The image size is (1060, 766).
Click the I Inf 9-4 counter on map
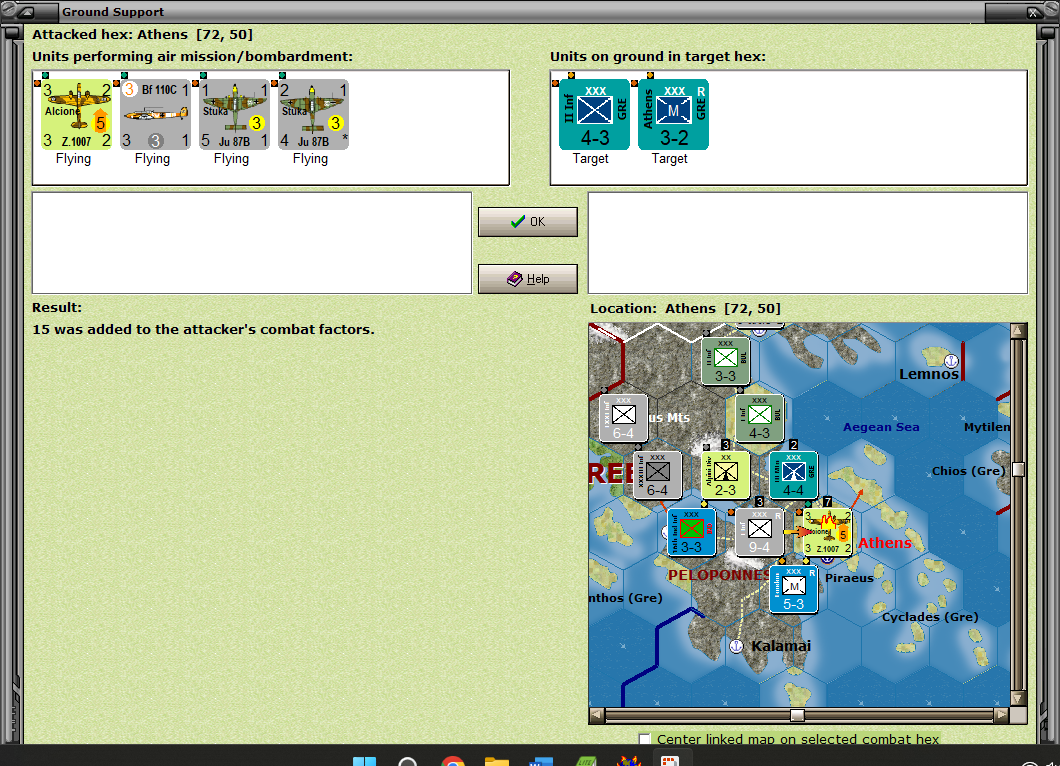[x=759, y=532]
